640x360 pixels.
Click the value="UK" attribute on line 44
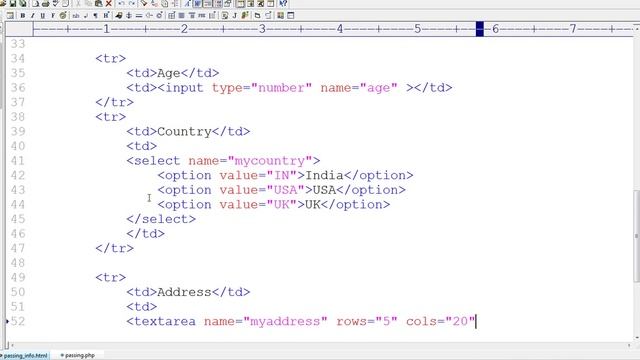(x=258, y=204)
